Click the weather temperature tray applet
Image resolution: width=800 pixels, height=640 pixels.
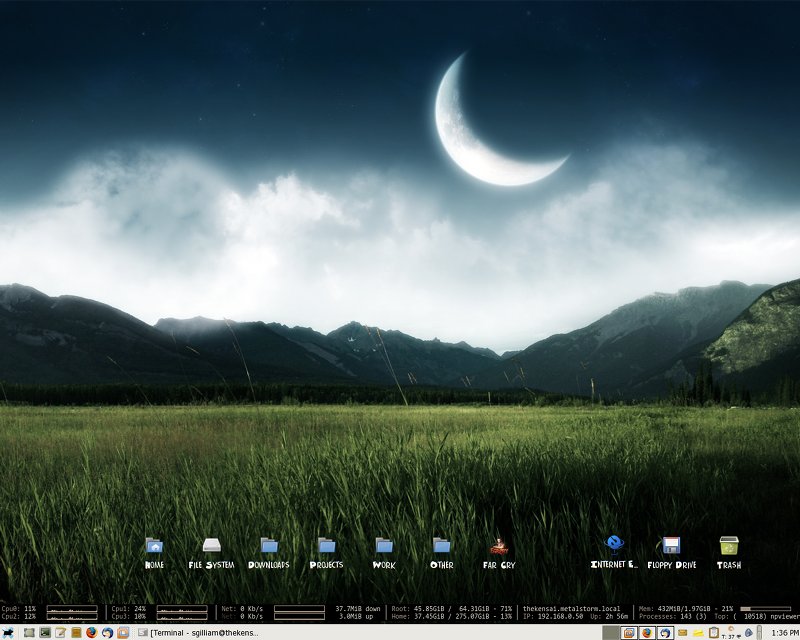731,633
